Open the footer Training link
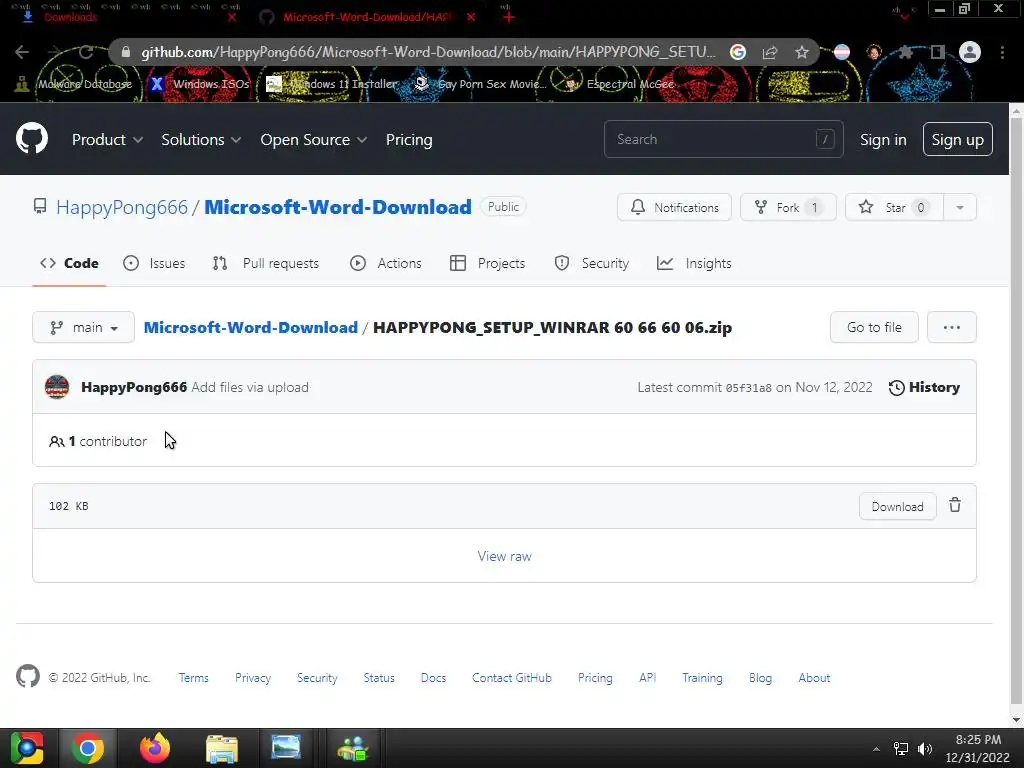This screenshot has height=768, width=1024. coord(702,678)
